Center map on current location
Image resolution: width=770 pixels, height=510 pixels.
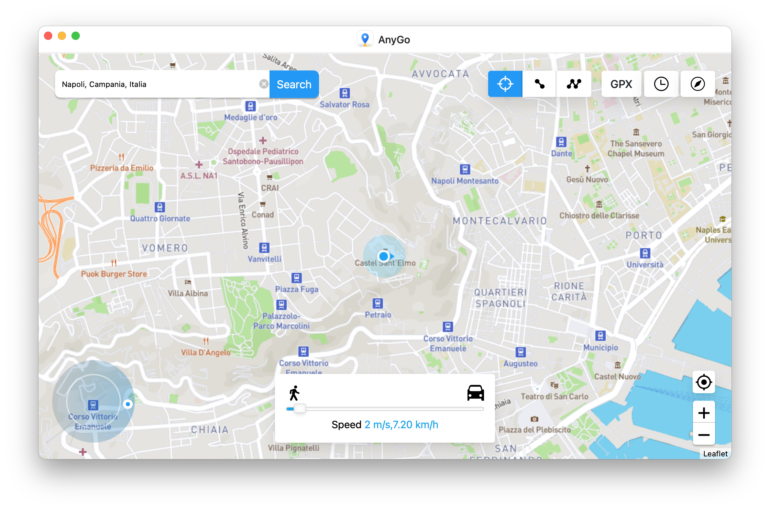tap(704, 382)
